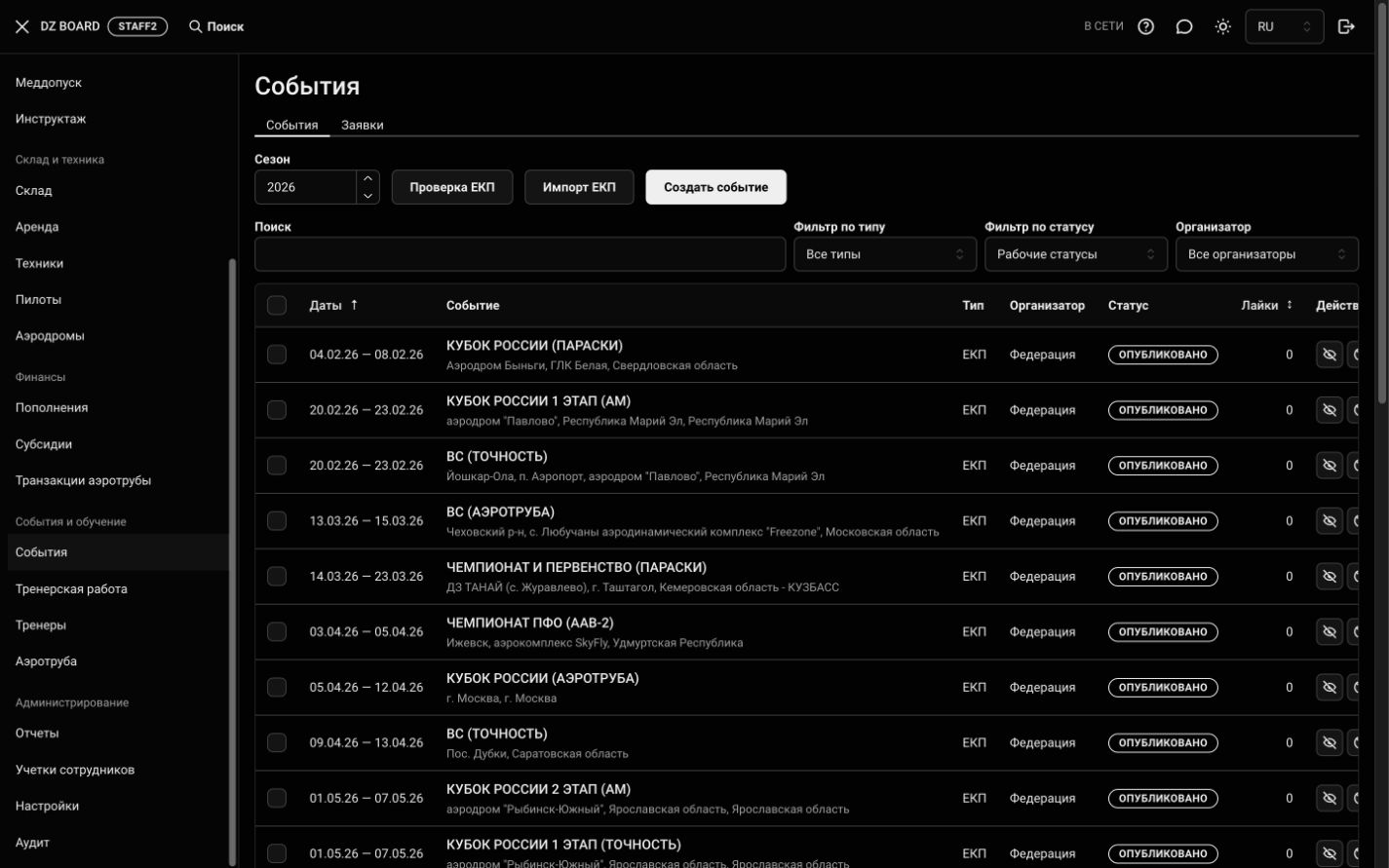
Task: Expand the Рабочие статусы status filter
Action: 1076,254
